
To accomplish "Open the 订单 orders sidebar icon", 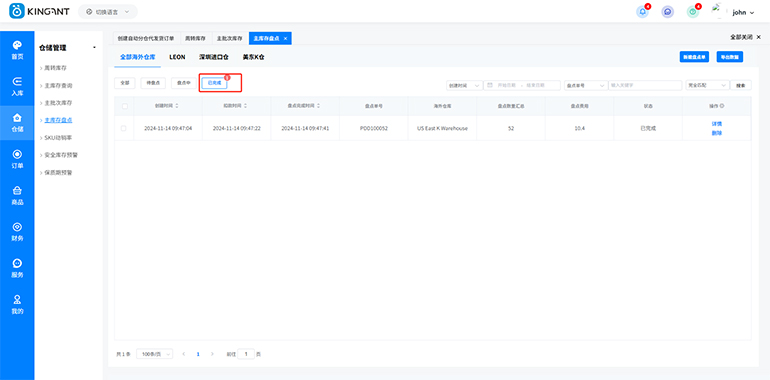I will pos(17,159).
